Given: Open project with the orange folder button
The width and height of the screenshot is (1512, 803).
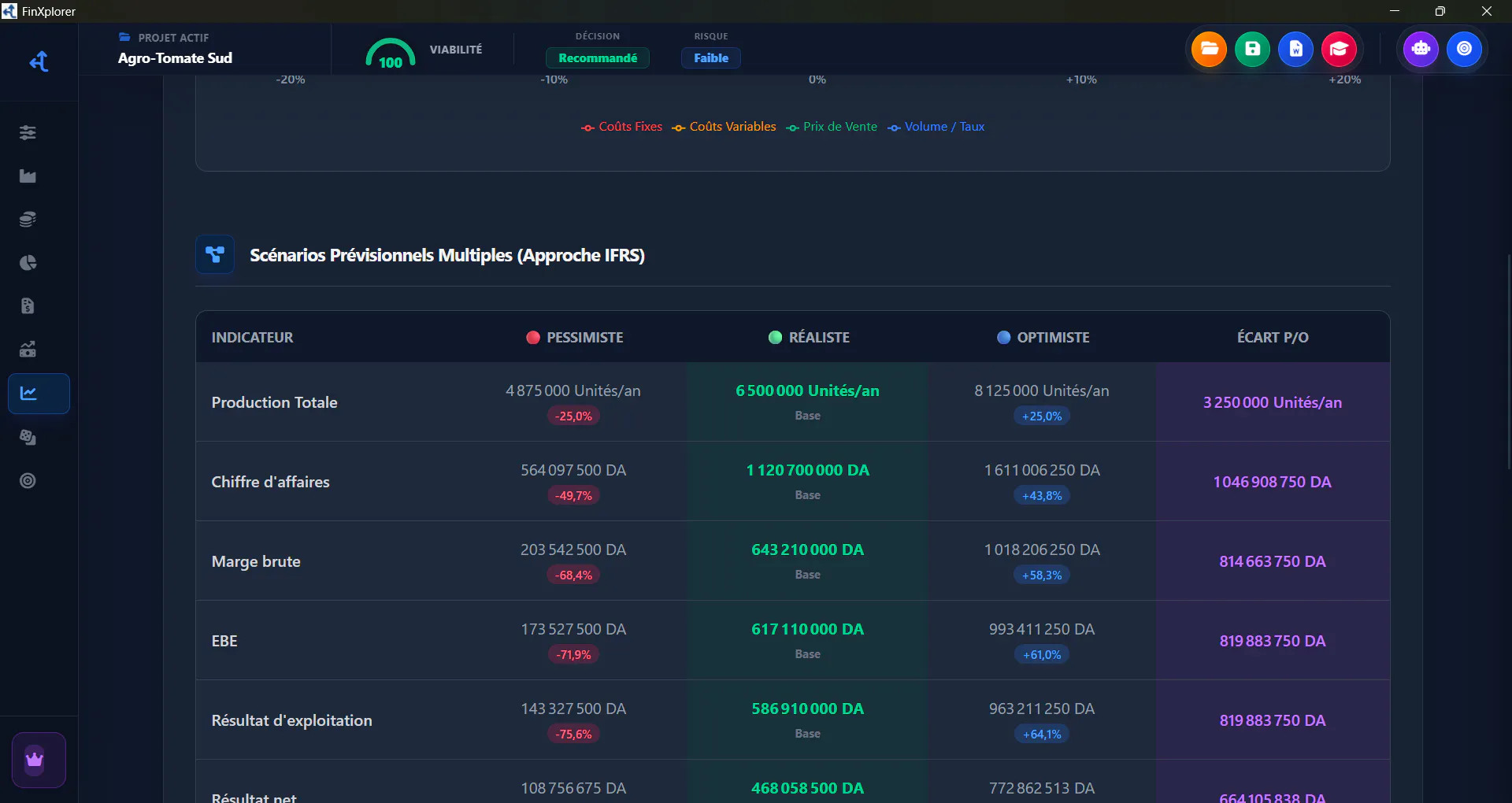Looking at the screenshot, I should click(x=1209, y=49).
